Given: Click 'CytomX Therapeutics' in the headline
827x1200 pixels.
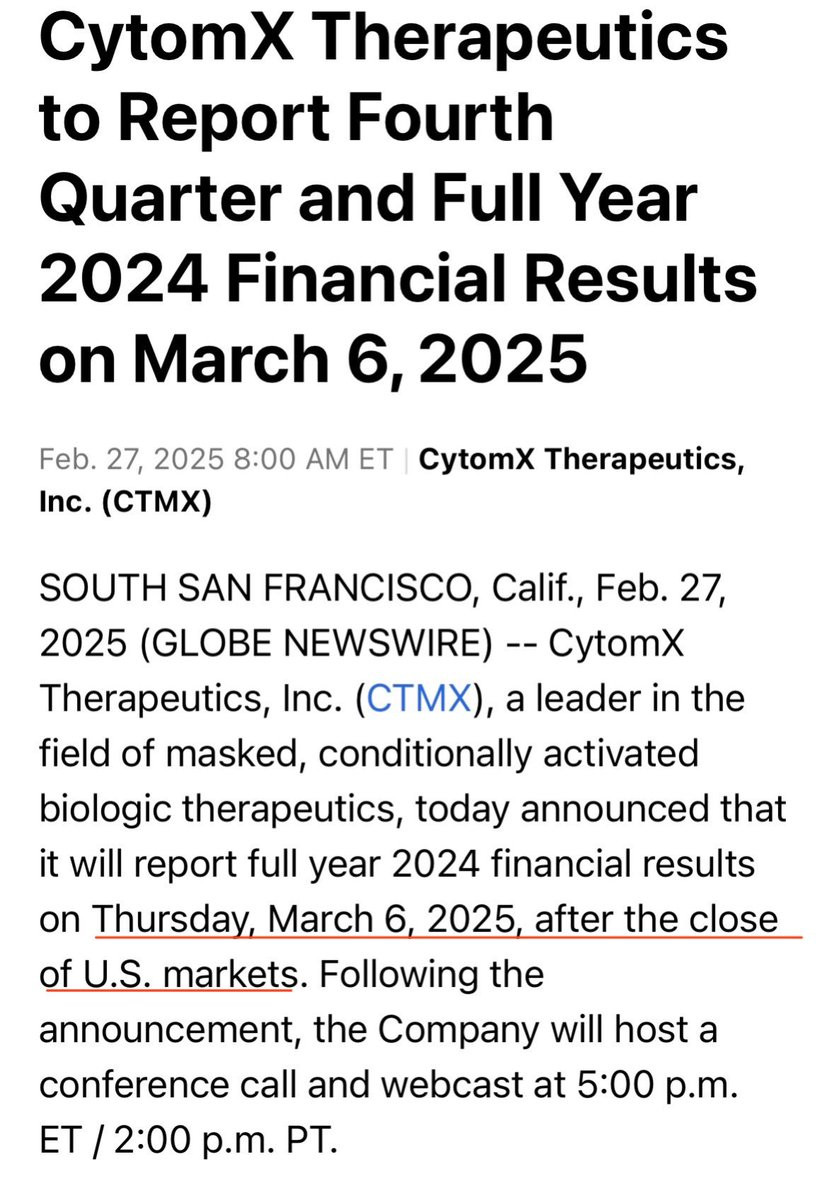Looking at the screenshot, I should pyautogui.click(x=383, y=36).
